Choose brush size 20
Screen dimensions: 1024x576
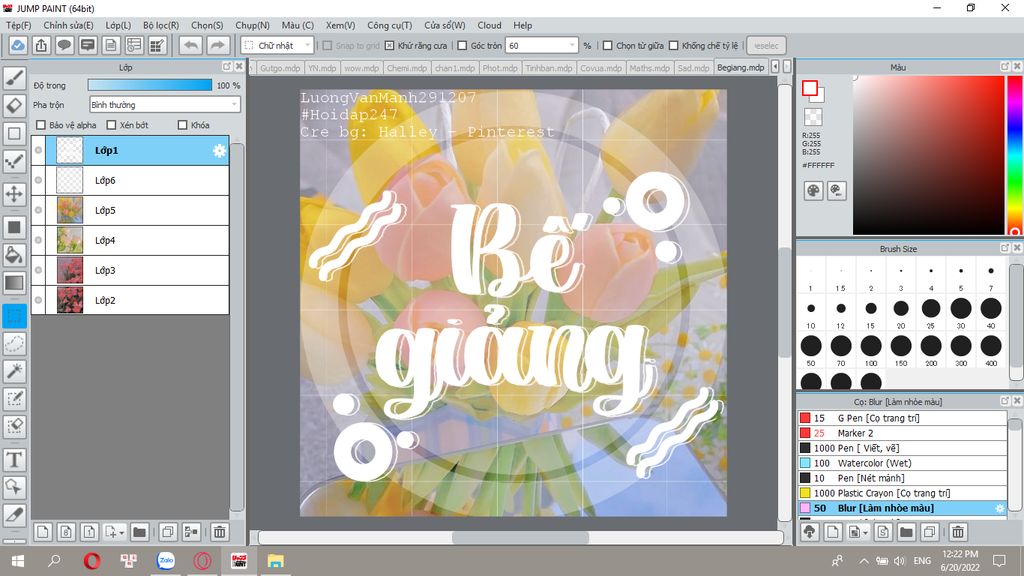click(x=901, y=313)
